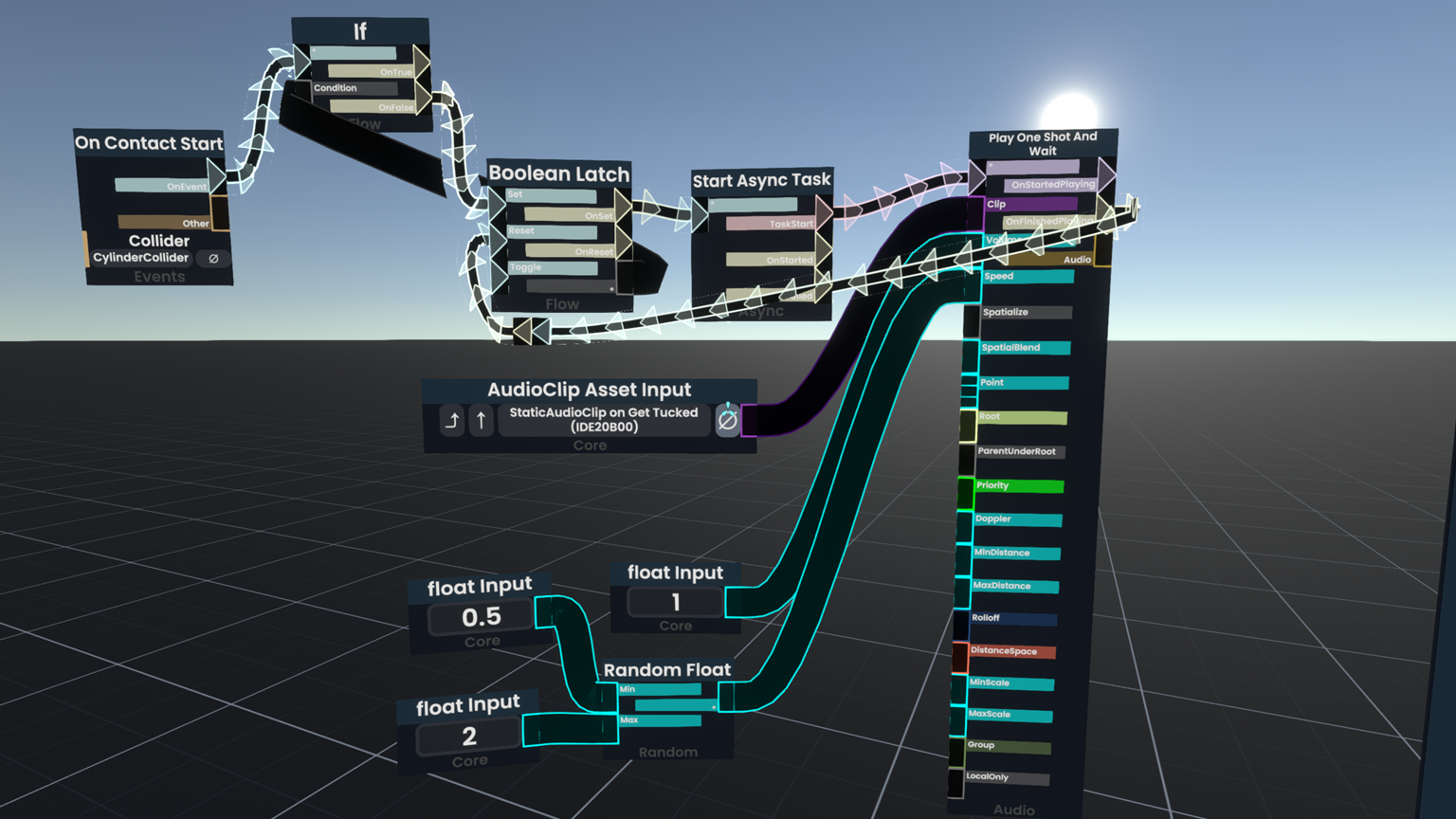The image size is (1456, 819).
Task: Edit the float Input value 0.5
Action: [482, 617]
